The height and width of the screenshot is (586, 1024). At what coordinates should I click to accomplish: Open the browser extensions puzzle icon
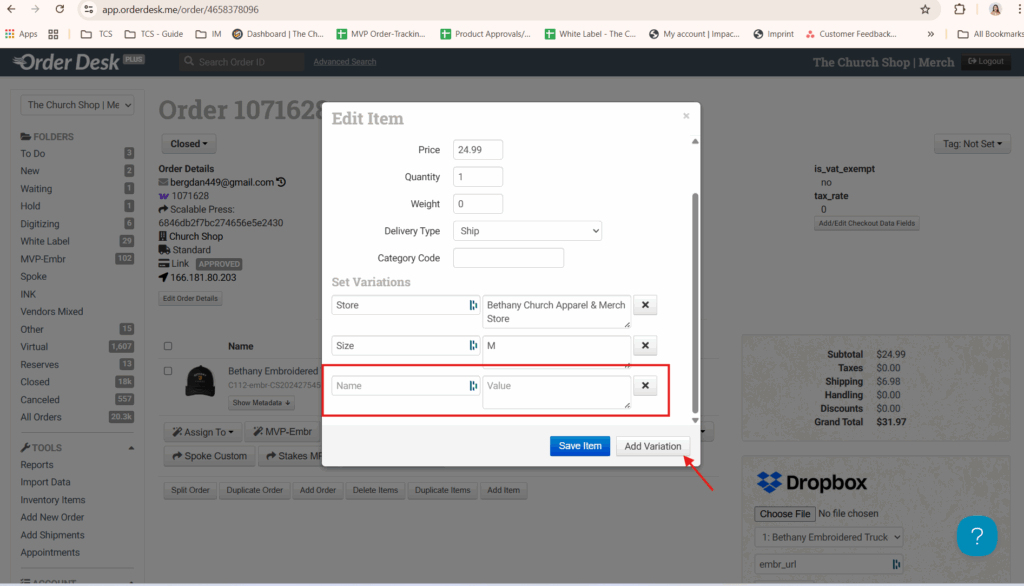click(x=960, y=9)
